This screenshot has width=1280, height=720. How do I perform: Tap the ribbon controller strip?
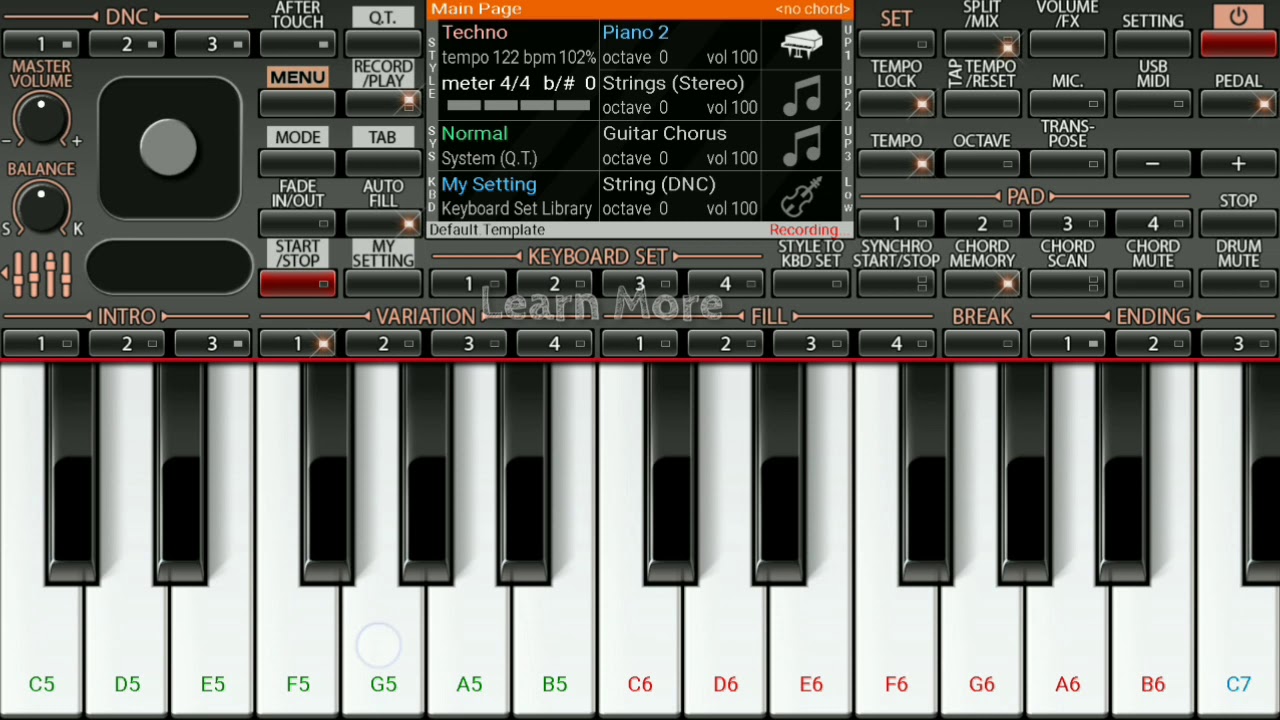click(169, 266)
